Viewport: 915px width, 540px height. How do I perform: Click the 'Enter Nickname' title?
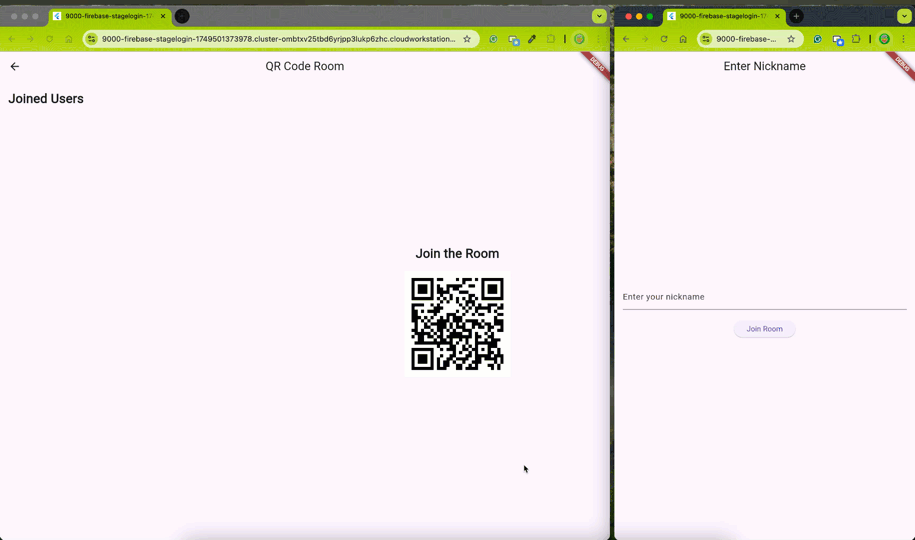coord(764,67)
